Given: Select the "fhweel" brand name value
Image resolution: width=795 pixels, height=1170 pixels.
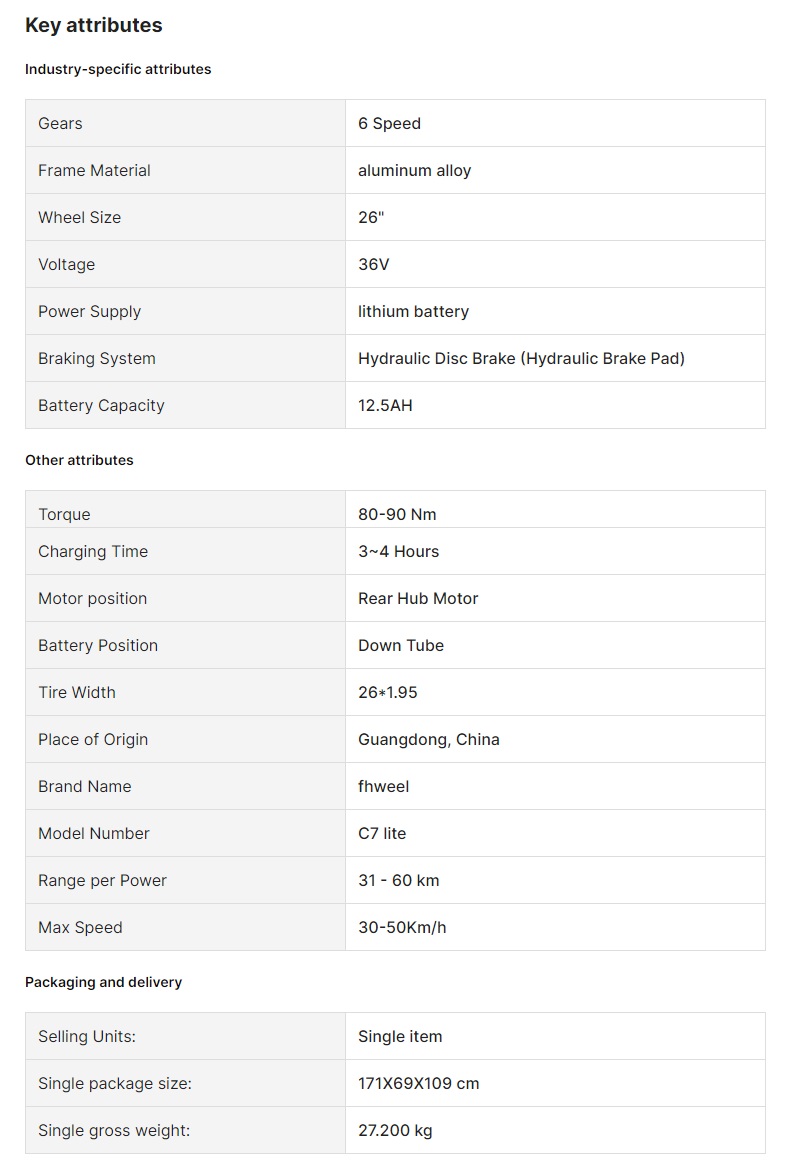Looking at the screenshot, I should point(383,787).
